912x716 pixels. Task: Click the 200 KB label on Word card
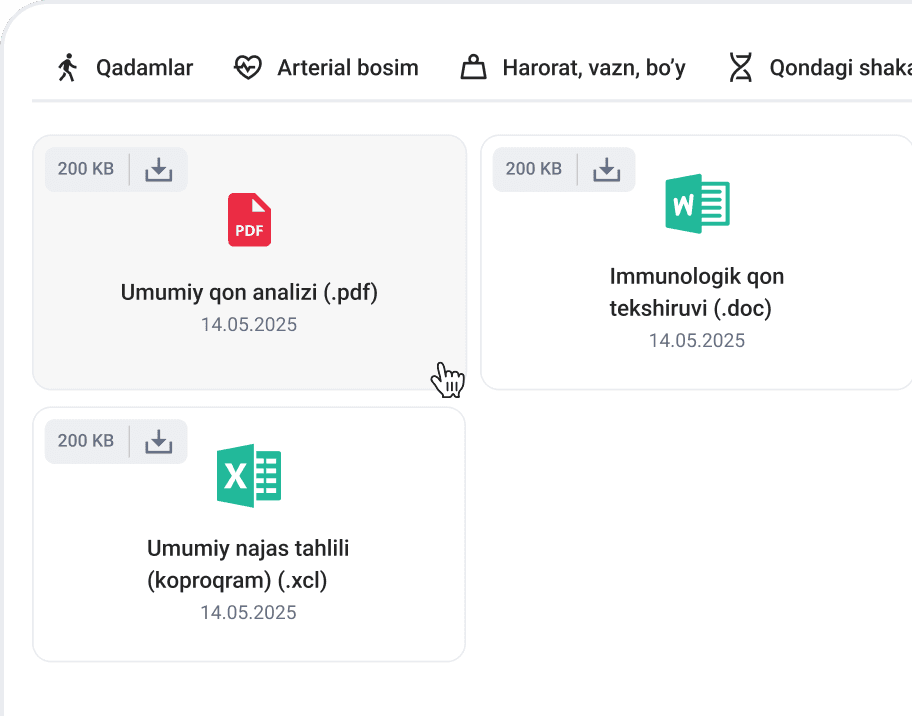point(534,169)
